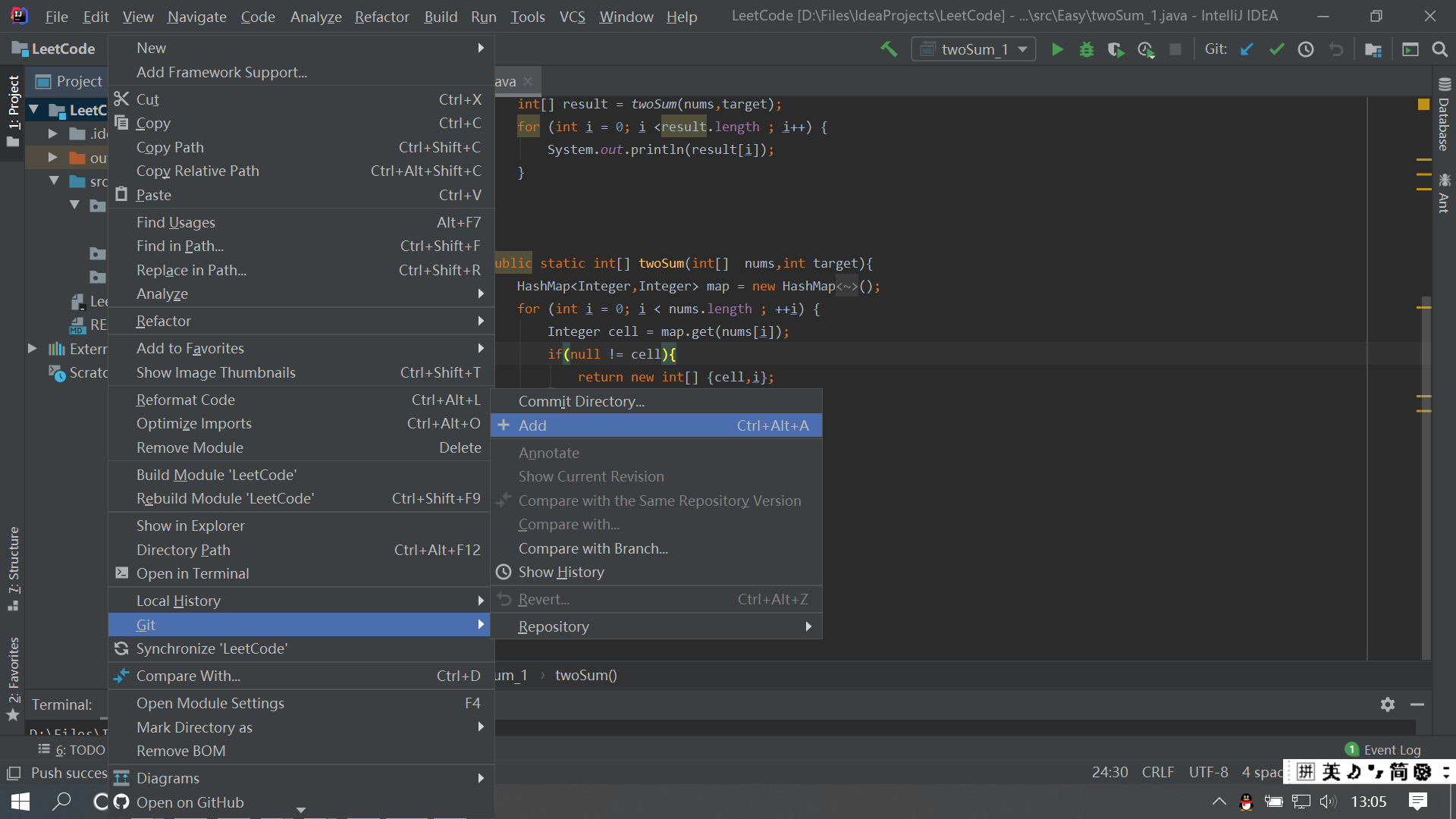Open Windows notification center icon
This screenshot has height=819, width=1456.
point(1418,802)
